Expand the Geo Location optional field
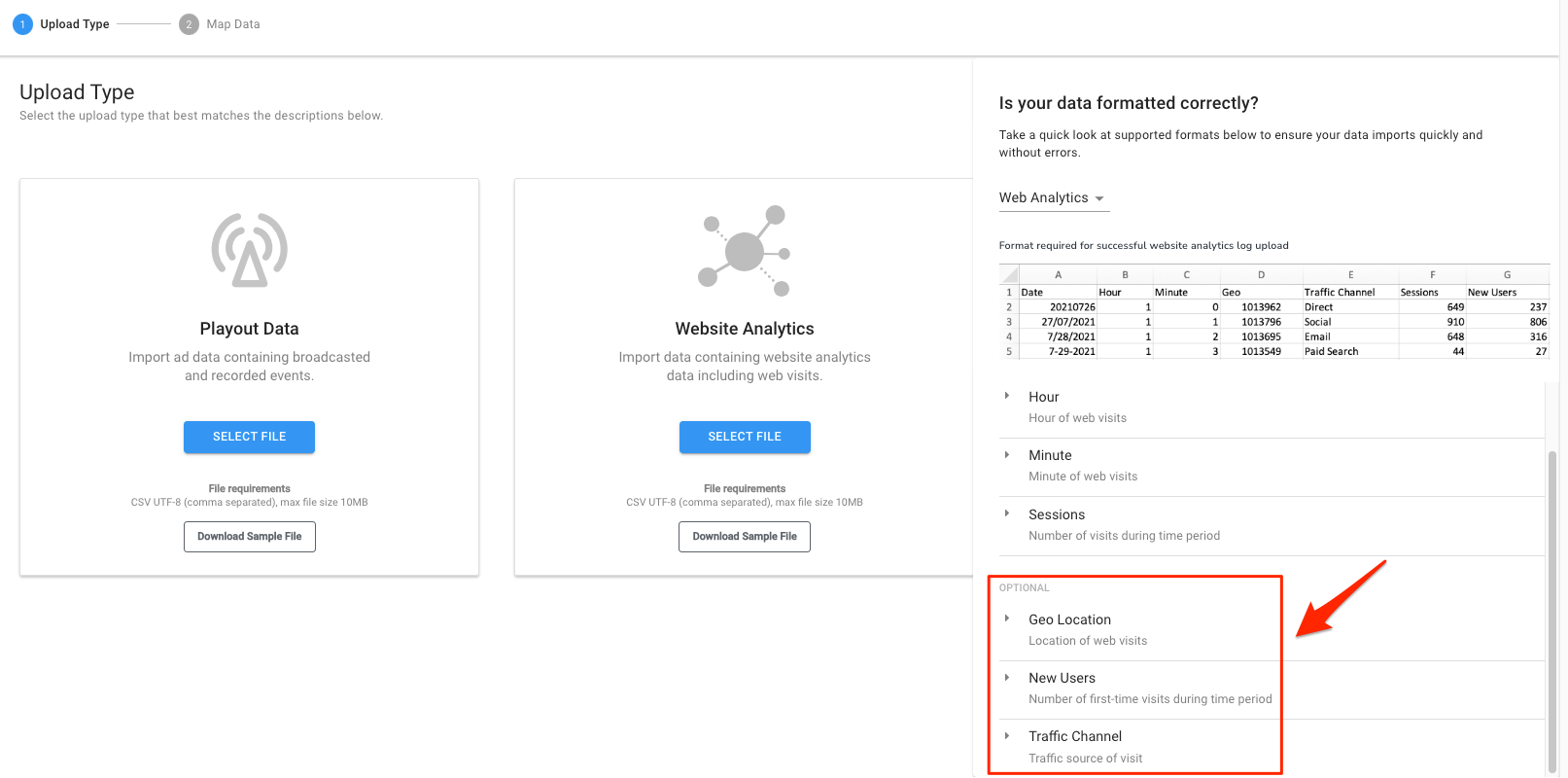1568x778 pixels. [x=1007, y=619]
